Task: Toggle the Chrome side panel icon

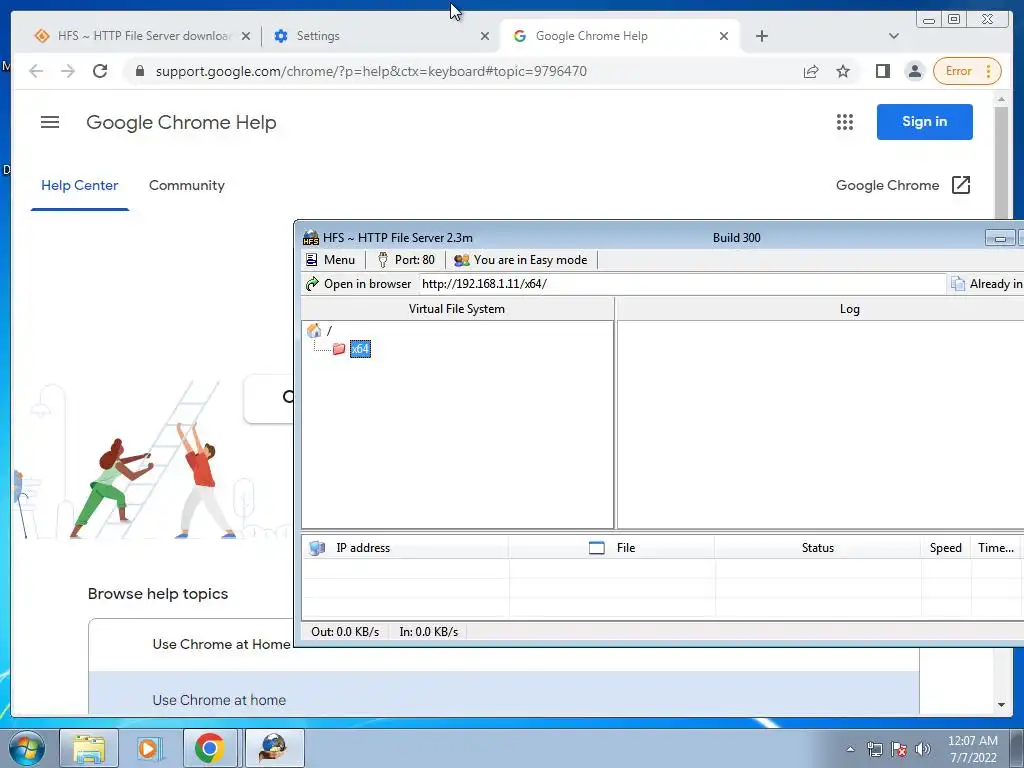Action: click(883, 71)
